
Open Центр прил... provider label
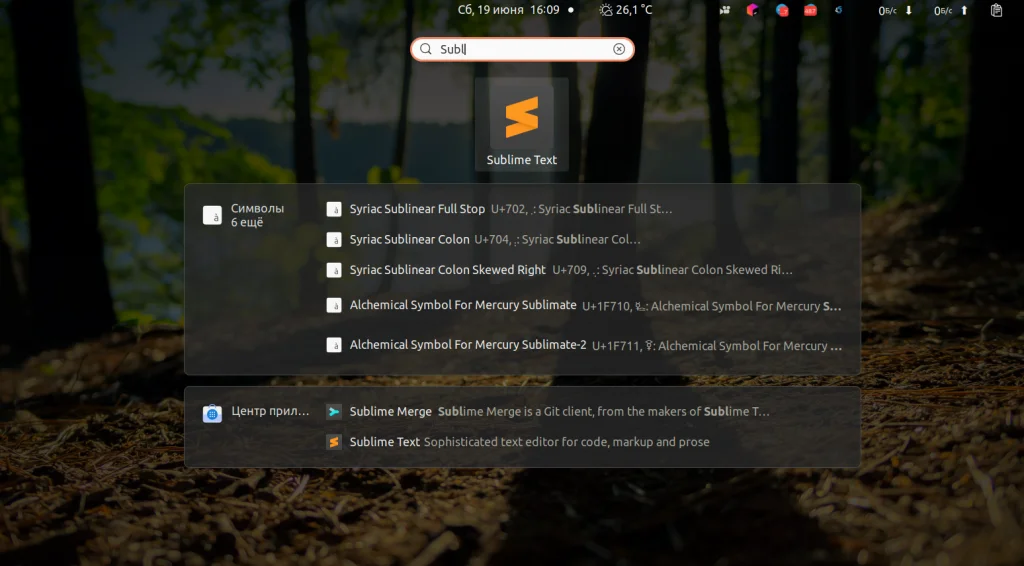click(270, 411)
